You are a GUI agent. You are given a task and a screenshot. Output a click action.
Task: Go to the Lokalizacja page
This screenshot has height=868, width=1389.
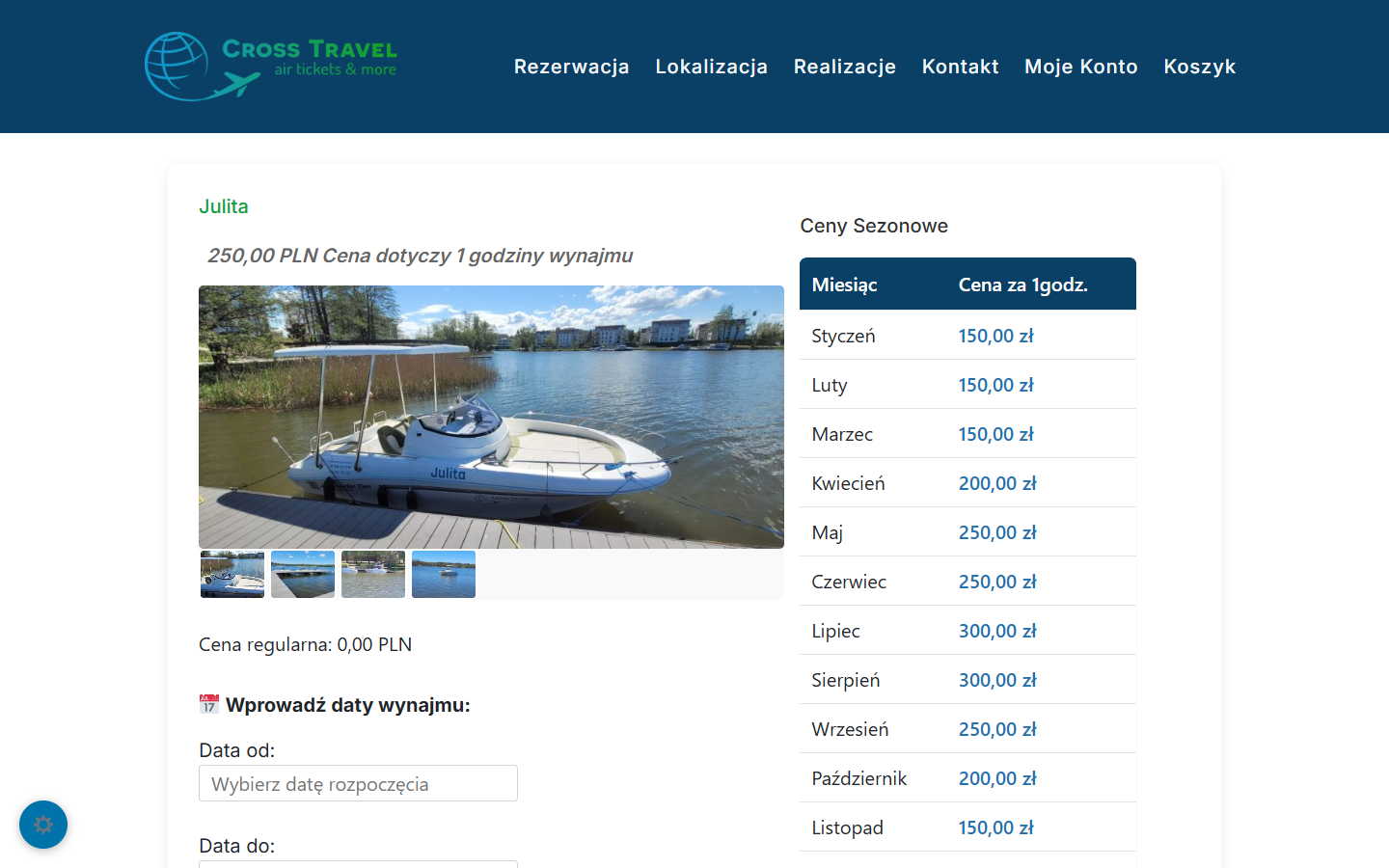pyautogui.click(x=712, y=67)
